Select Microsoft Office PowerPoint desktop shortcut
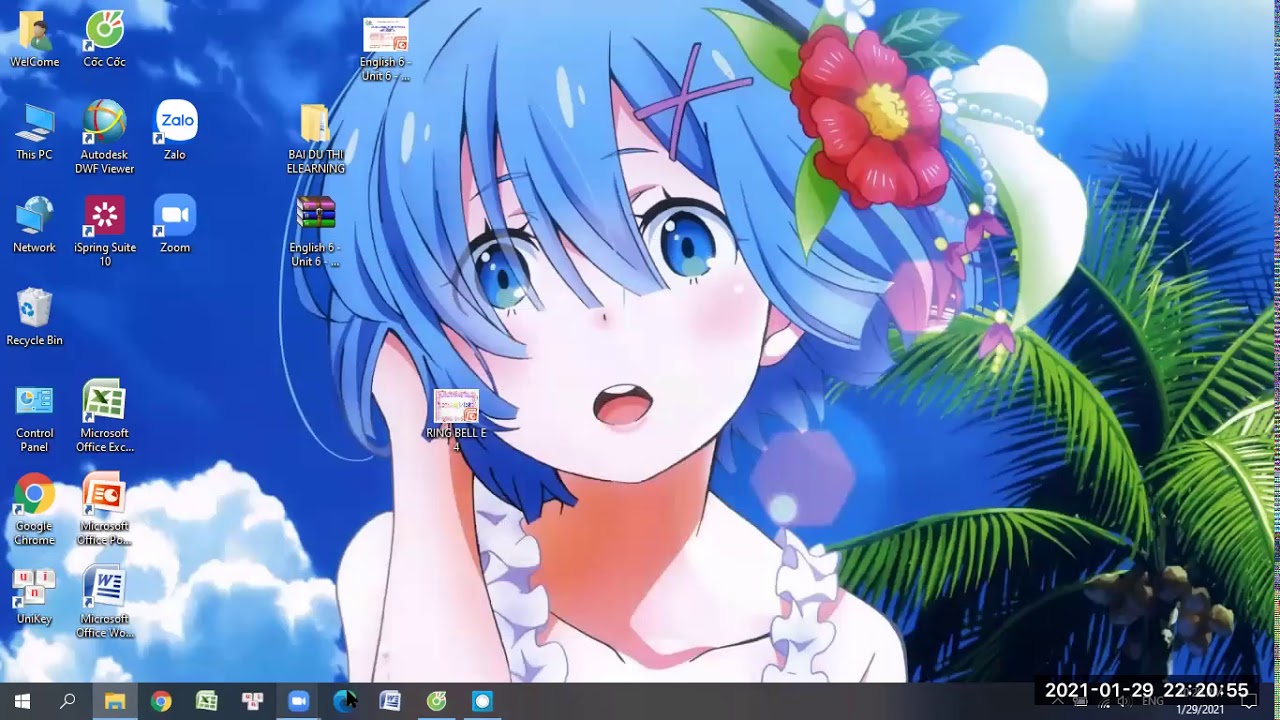Viewport: 1280px width, 720px height. [105, 510]
